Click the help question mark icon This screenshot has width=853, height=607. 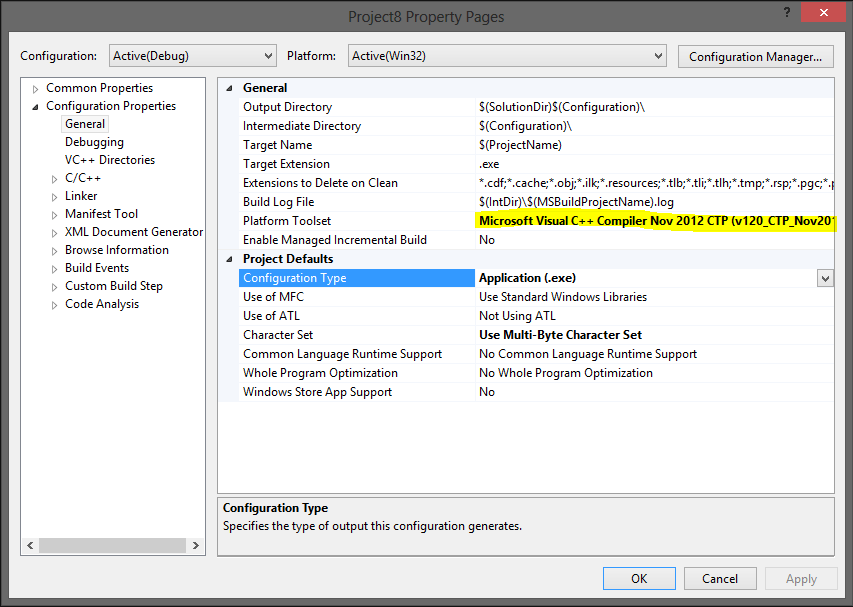787,12
